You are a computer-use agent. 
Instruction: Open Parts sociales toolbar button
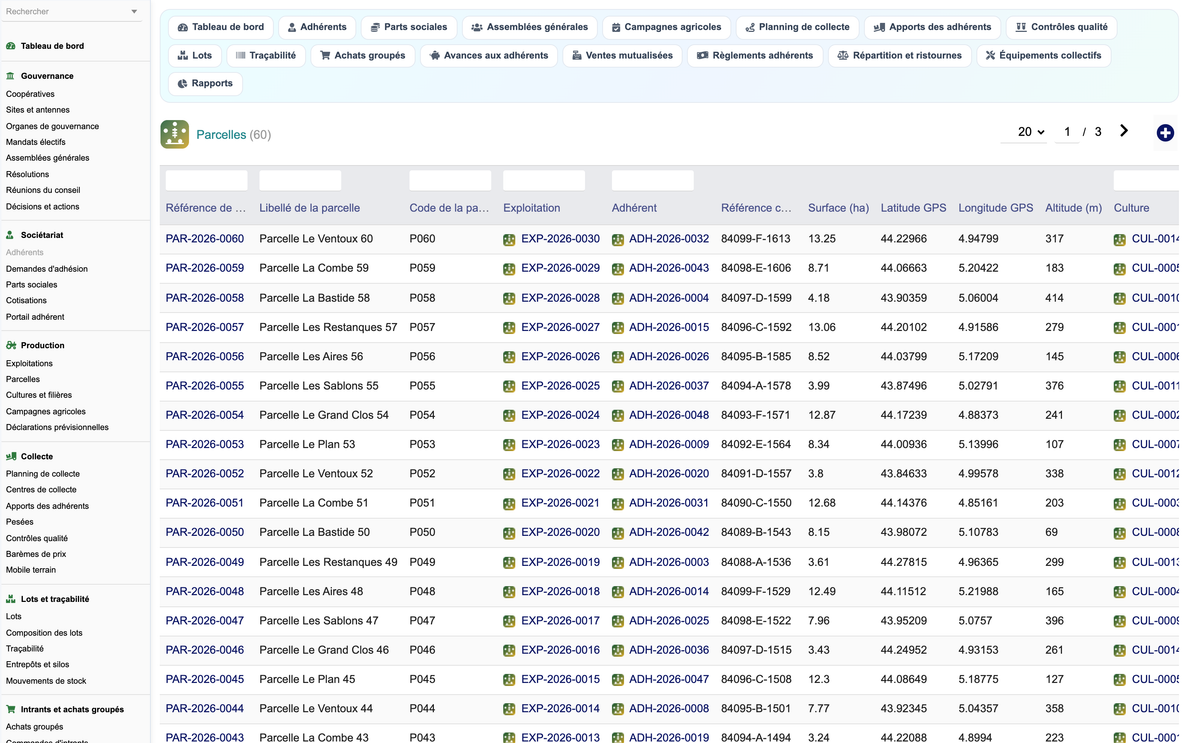click(x=408, y=27)
